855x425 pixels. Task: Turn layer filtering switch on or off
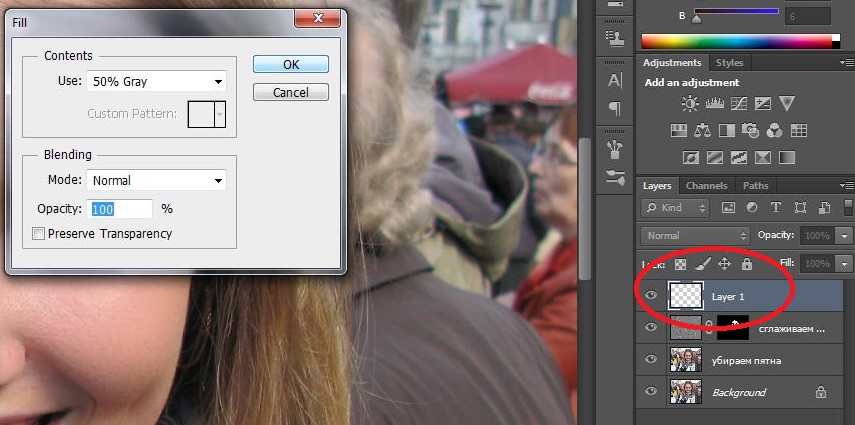pyautogui.click(x=848, y=208)
